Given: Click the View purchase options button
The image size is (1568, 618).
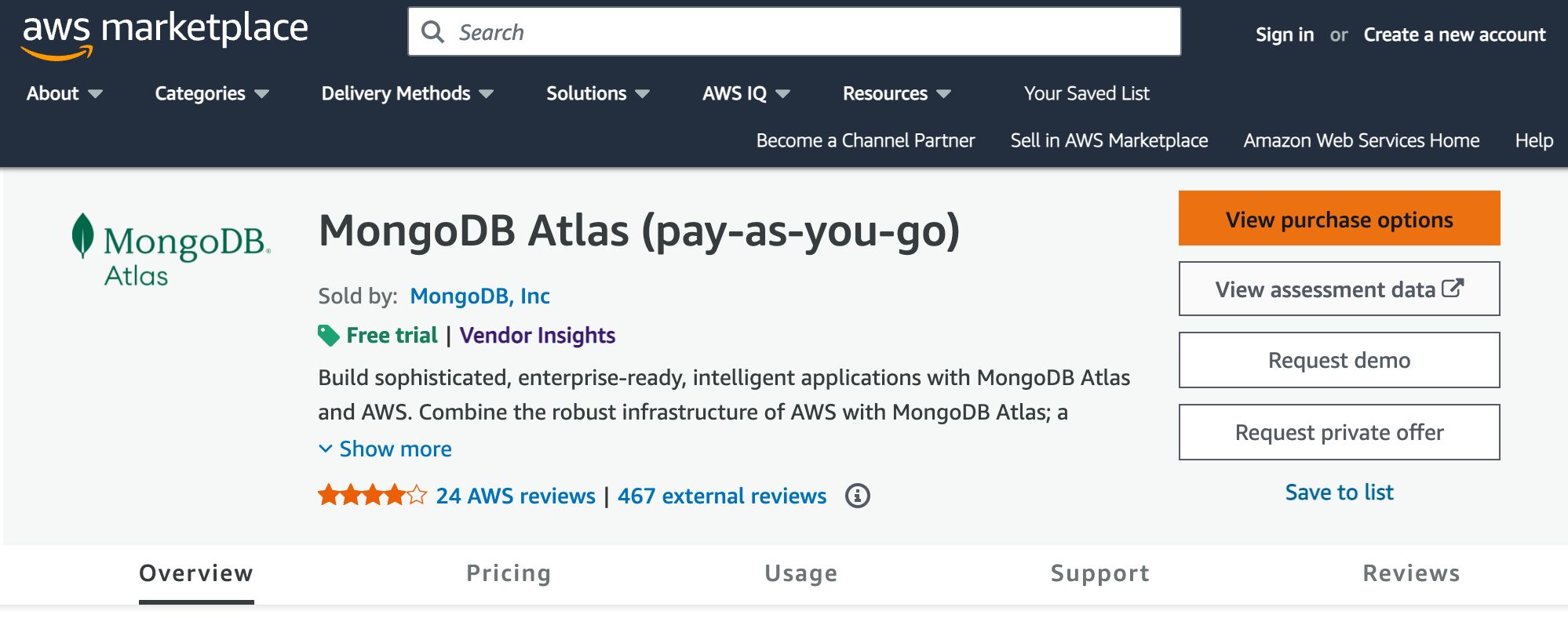Looking at the screenshot, I should click(1339, 218).
